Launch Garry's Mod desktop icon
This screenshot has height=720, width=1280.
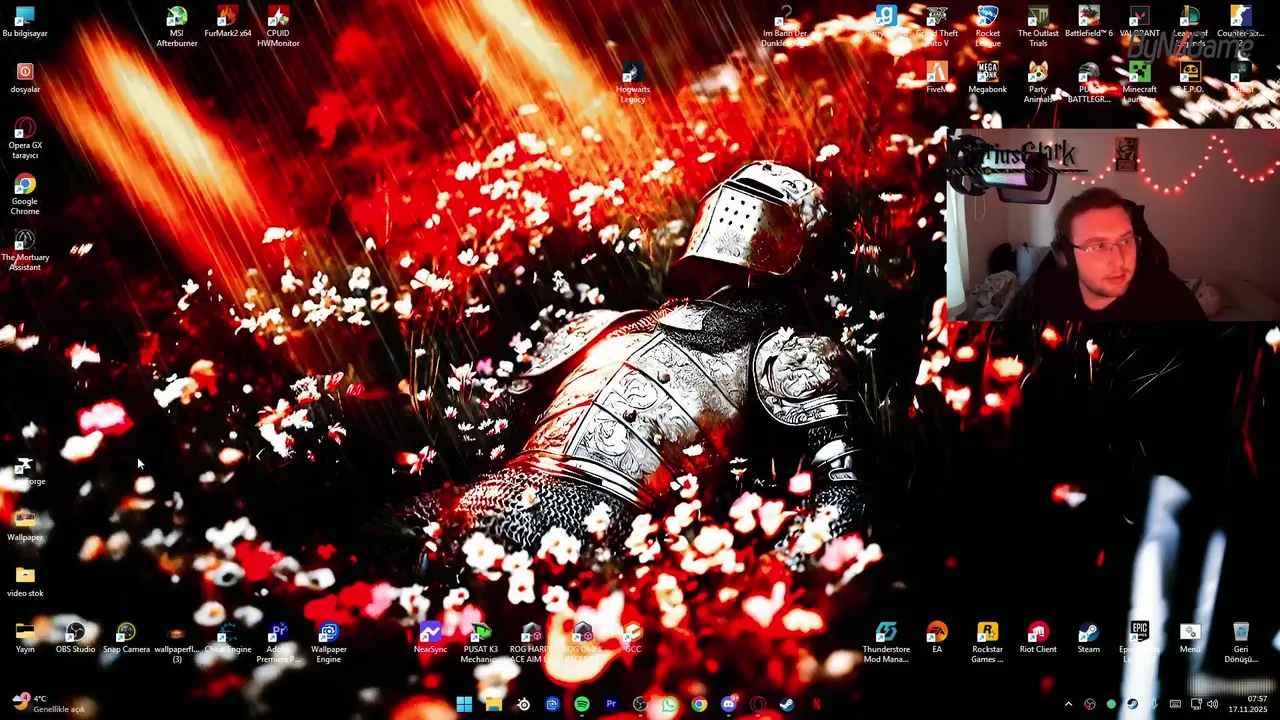[x=886, y=22]
